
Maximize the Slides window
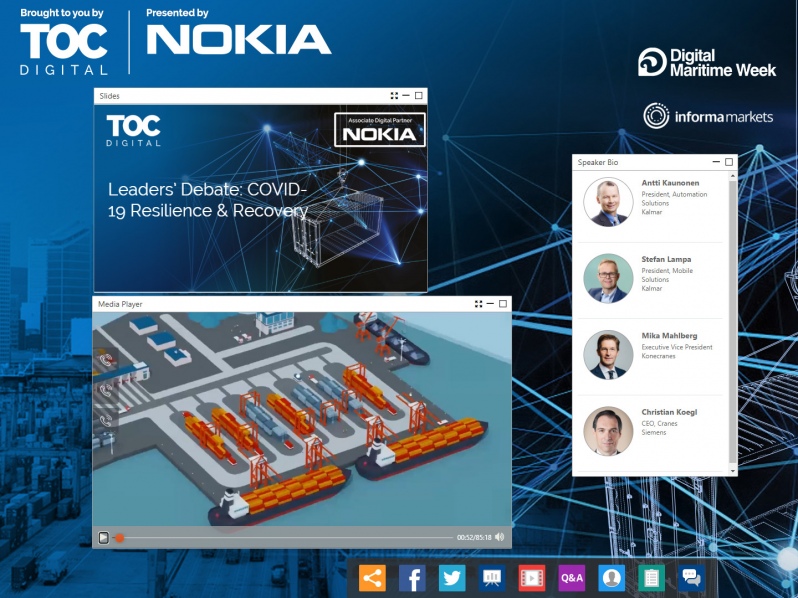point(418,96)
